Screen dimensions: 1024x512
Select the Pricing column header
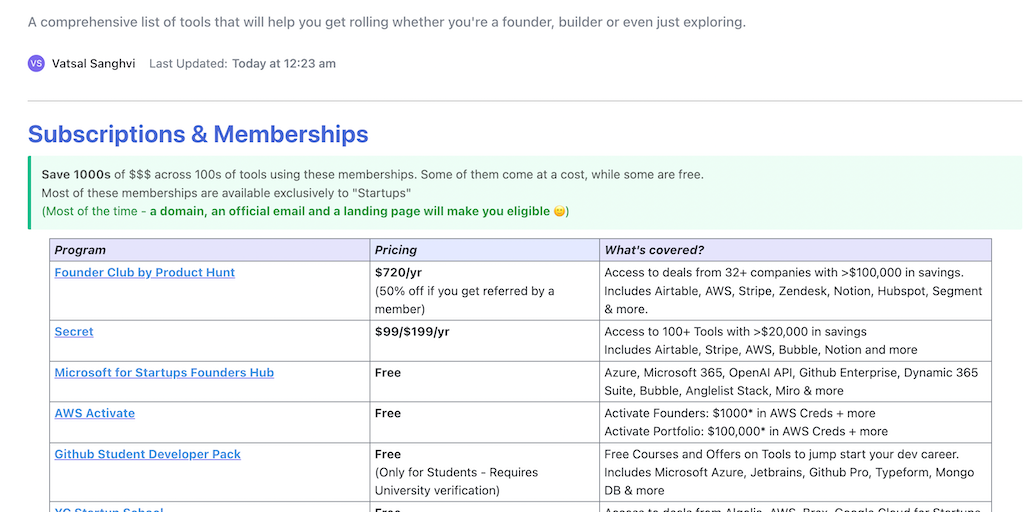pos(396,250)
